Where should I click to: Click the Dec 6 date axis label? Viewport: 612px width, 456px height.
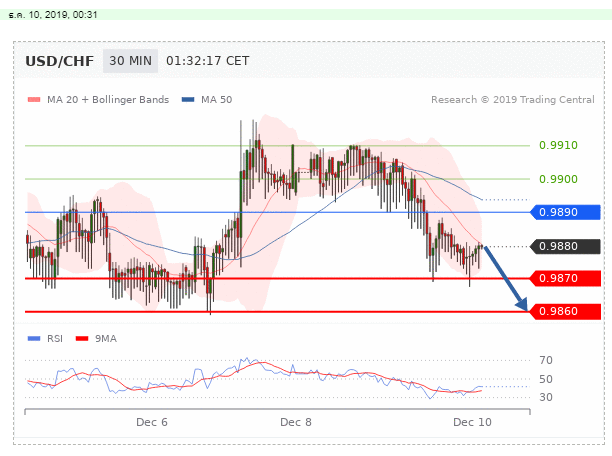coord(152,422)
